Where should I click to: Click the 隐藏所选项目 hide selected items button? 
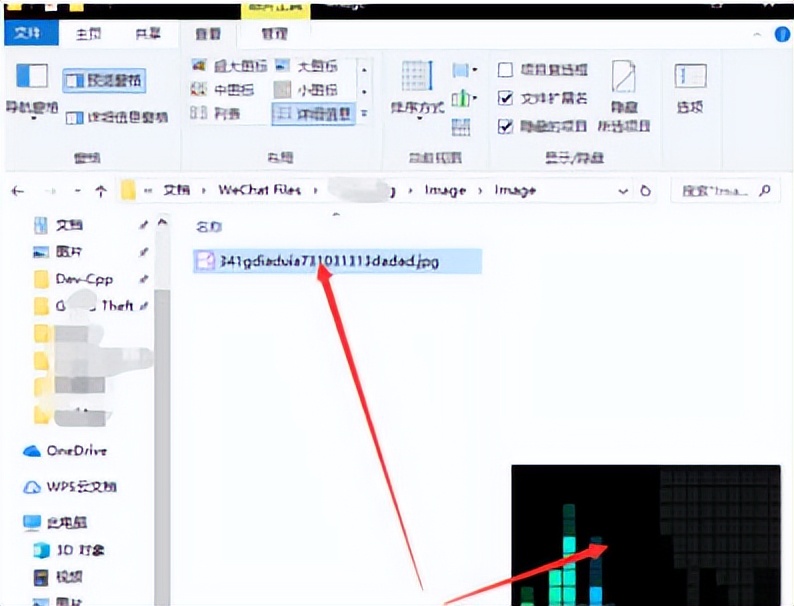pyautogui.click(x=624, y=96)
